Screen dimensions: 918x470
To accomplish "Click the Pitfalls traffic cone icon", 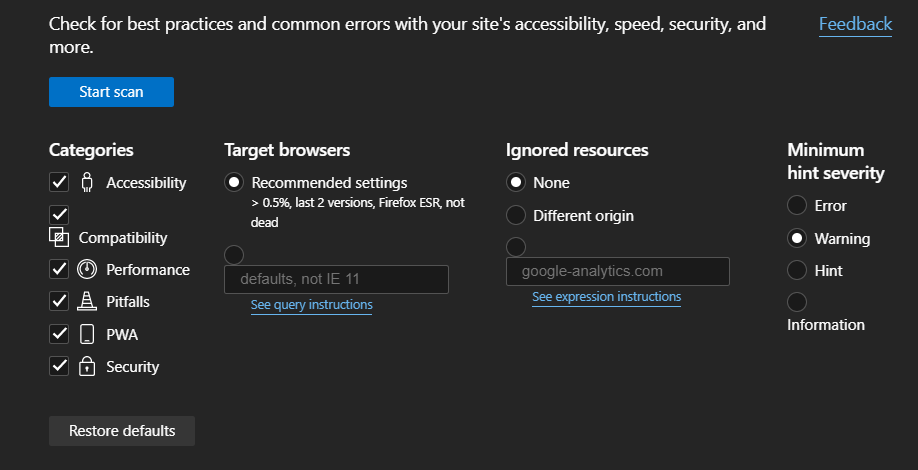I will coord(87,301).
